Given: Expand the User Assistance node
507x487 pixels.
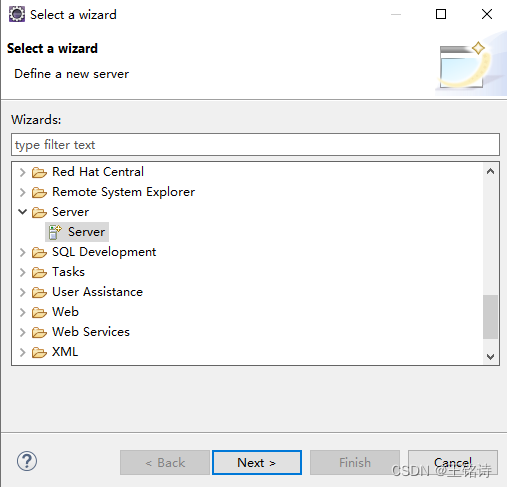Looking at the screenshot, I should pyautogui.click(x=22, y=292).
